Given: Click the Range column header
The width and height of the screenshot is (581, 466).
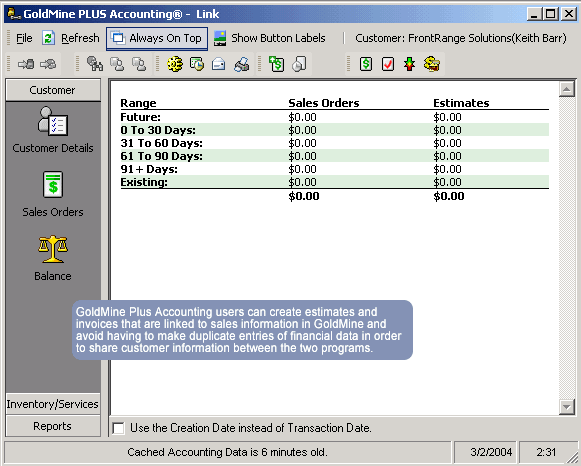Looking at the screenshot, I should pyautogui.click(x=138, y=103).
